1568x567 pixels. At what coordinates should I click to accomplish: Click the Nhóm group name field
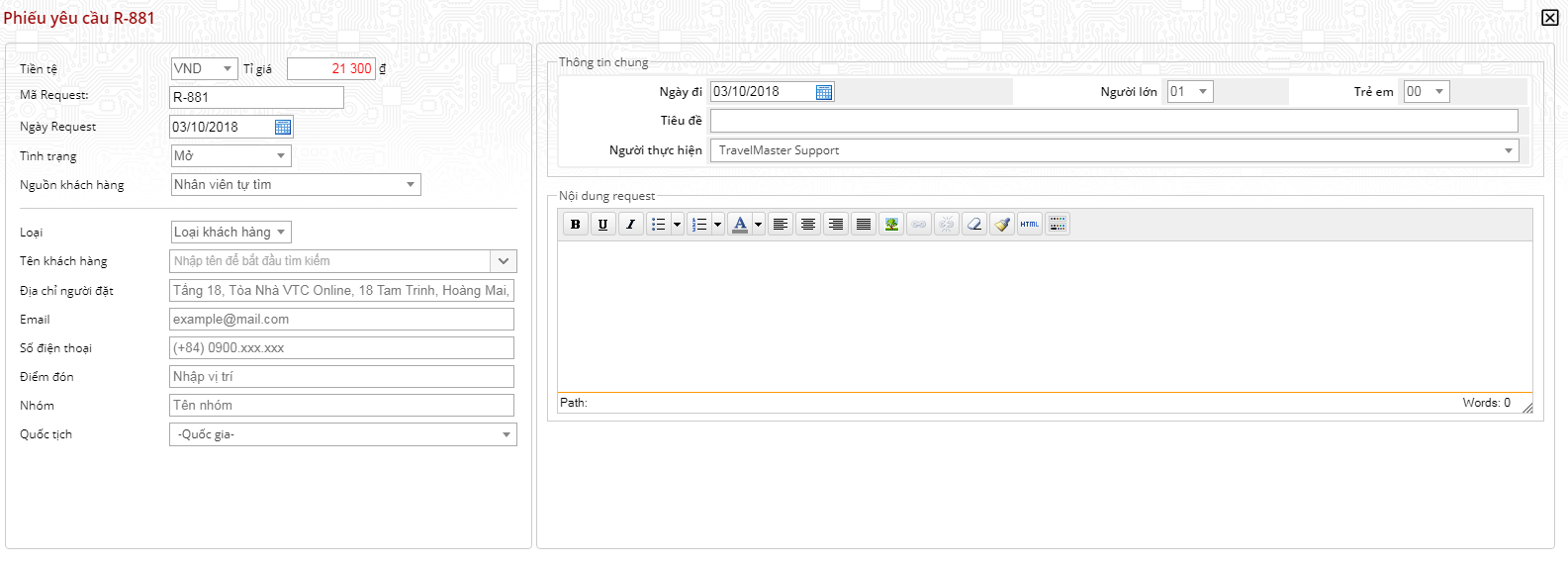tap(342, 405)
